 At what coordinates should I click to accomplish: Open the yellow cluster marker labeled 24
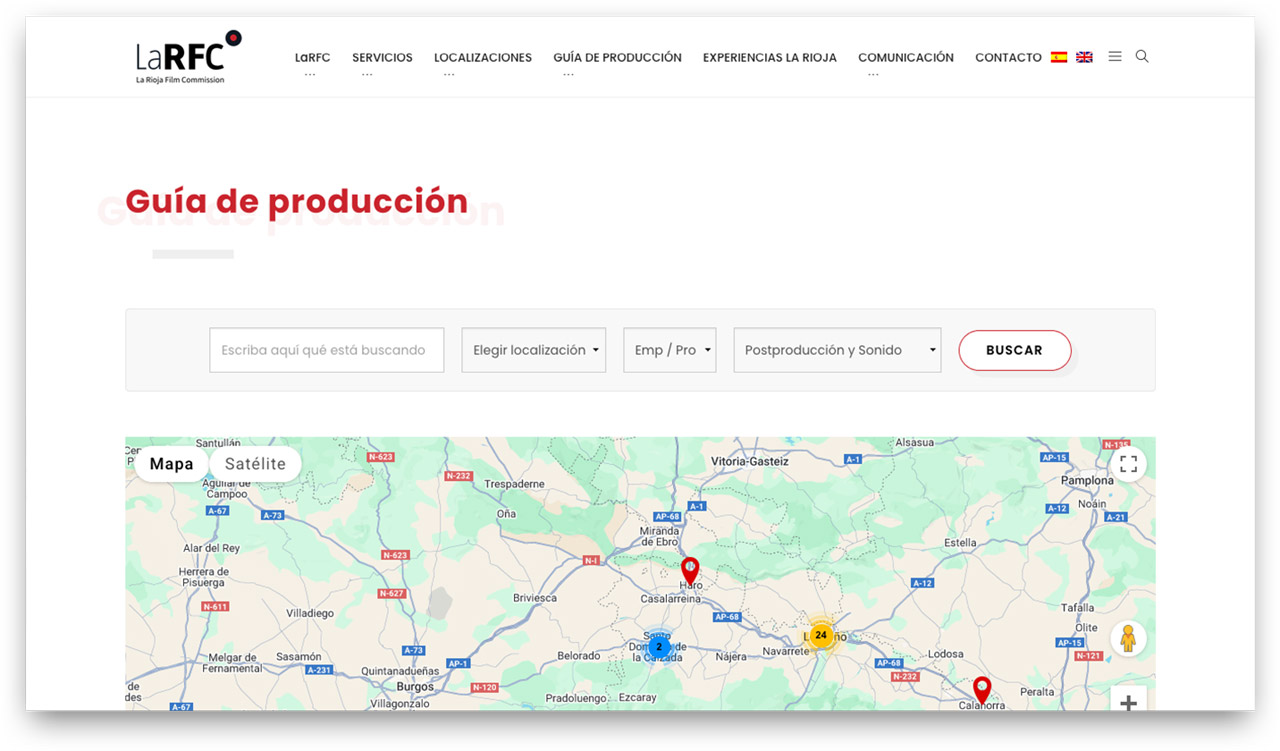point(821,635)
